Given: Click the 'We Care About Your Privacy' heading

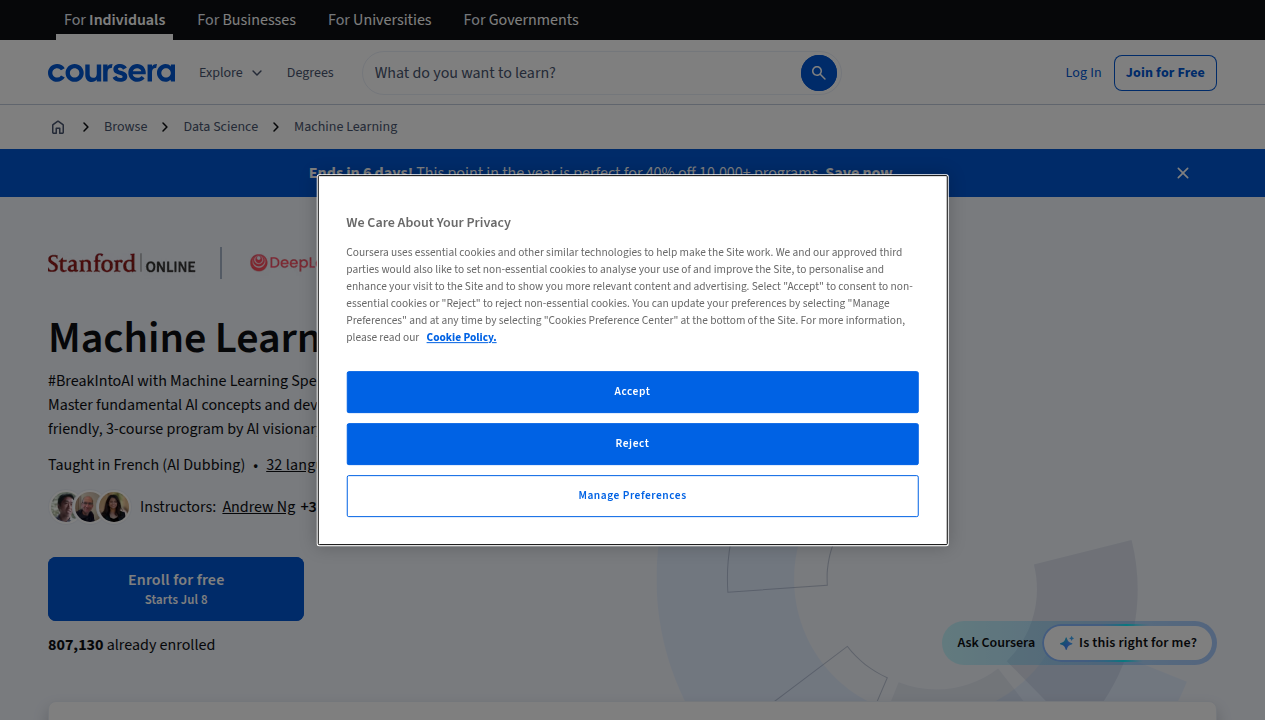Looking at the screenshot, I should pos(428,223).
